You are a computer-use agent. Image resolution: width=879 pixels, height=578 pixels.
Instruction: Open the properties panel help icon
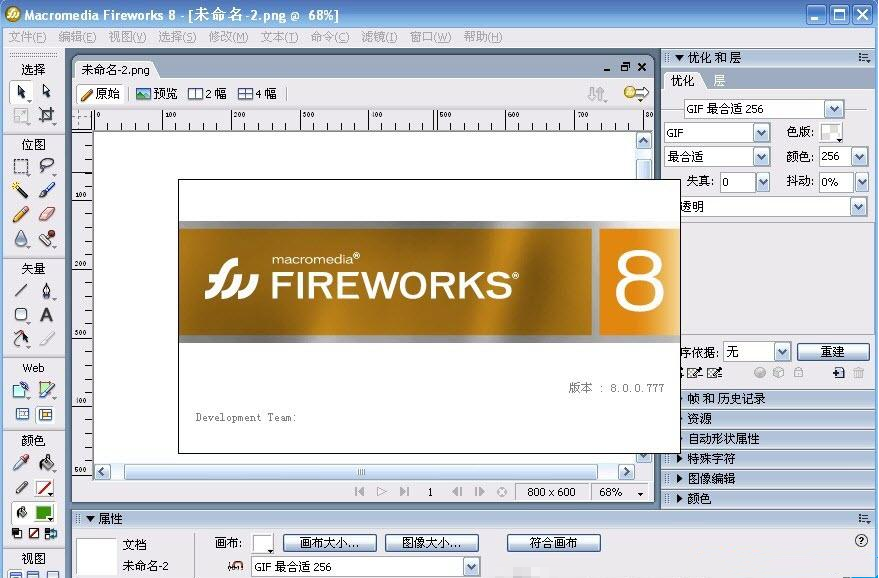pyautogui.click(x=861, y=541)
